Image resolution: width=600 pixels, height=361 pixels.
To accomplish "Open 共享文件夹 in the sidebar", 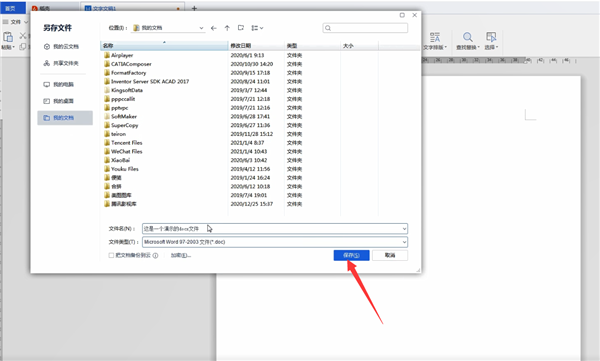I will click(61, 63).
